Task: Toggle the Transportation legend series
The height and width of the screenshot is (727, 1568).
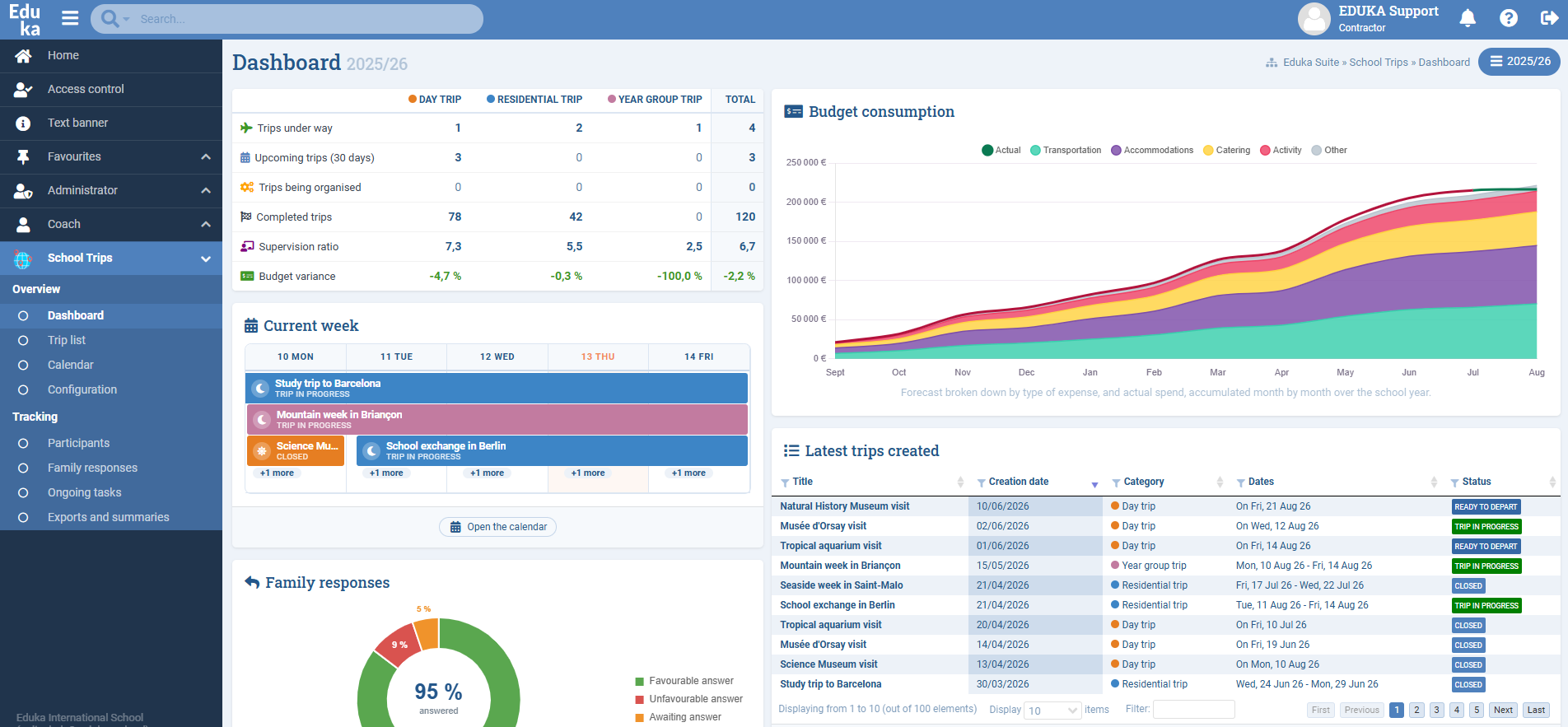Action: pyautogui.click(x=1066, y=150)
